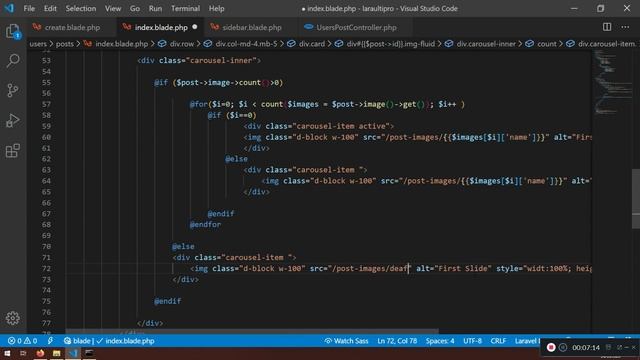The width and height of the screenshot is (640, 360).
Task: Click 'count' breadcrumb
Action: coord(547,44)
